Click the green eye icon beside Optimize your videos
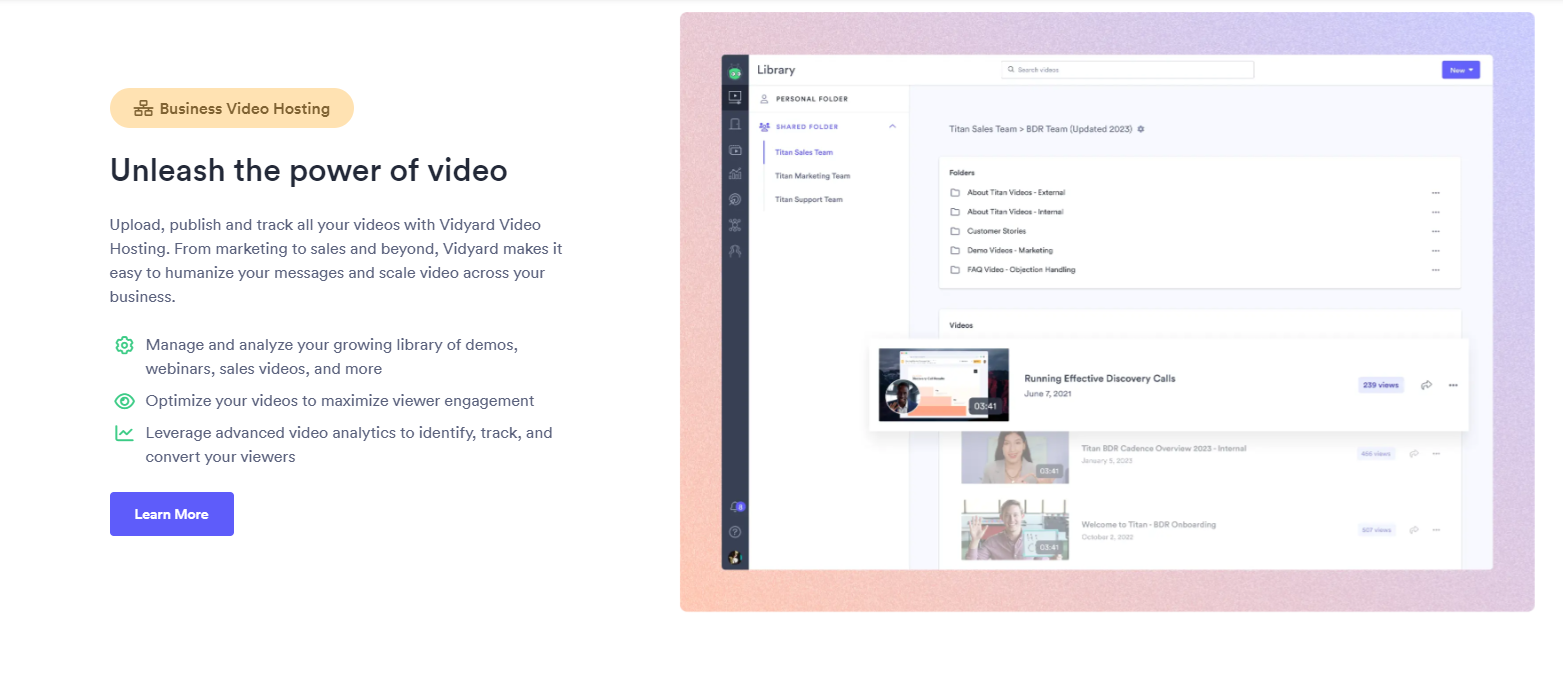This screenshot has height=673, width=1563. point(124,401)
